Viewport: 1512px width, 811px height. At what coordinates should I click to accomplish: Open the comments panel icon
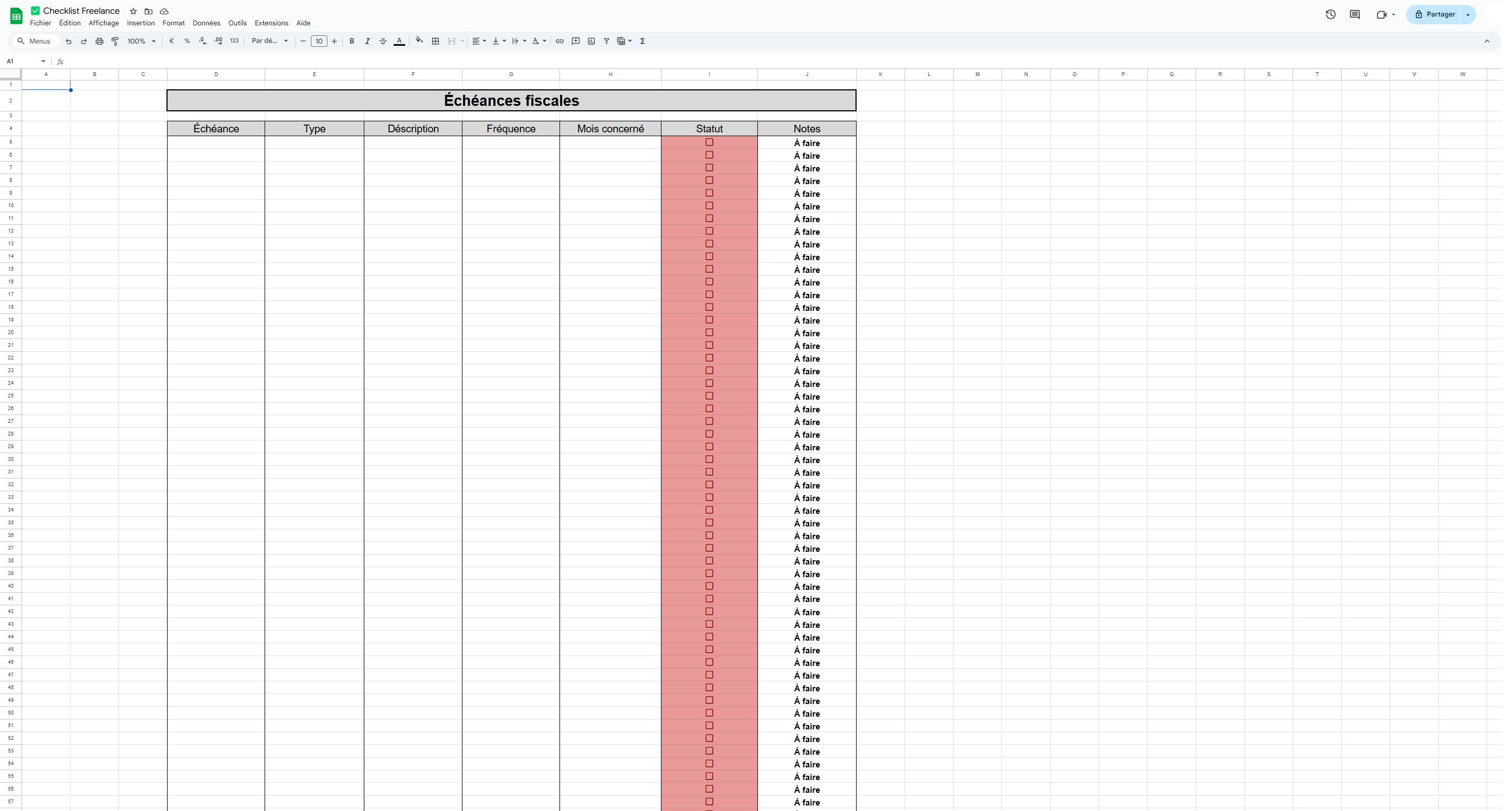click(1355, 15)
